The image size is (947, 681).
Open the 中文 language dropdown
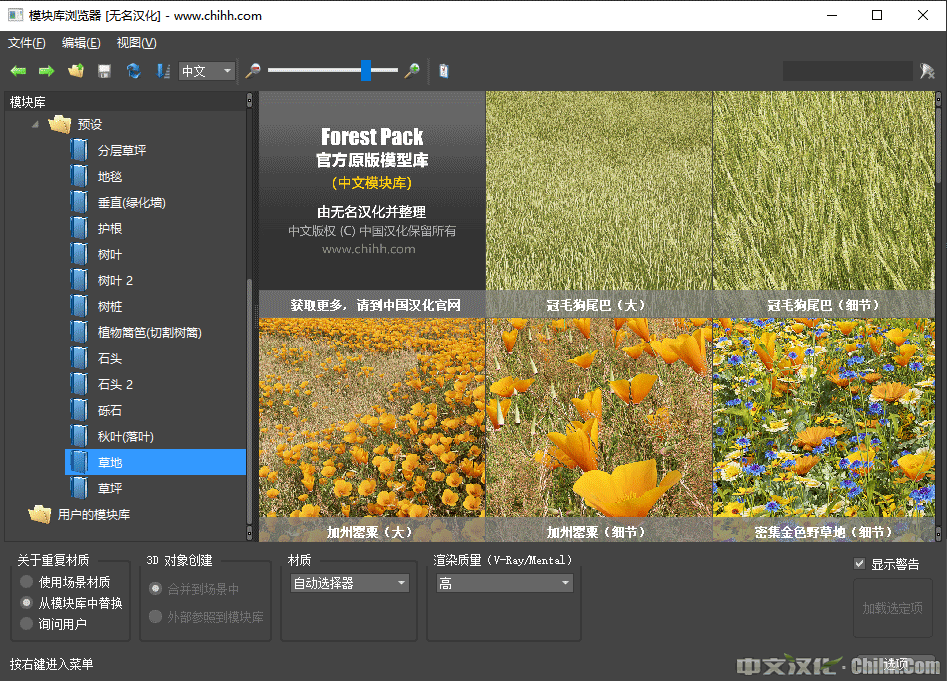207,71
